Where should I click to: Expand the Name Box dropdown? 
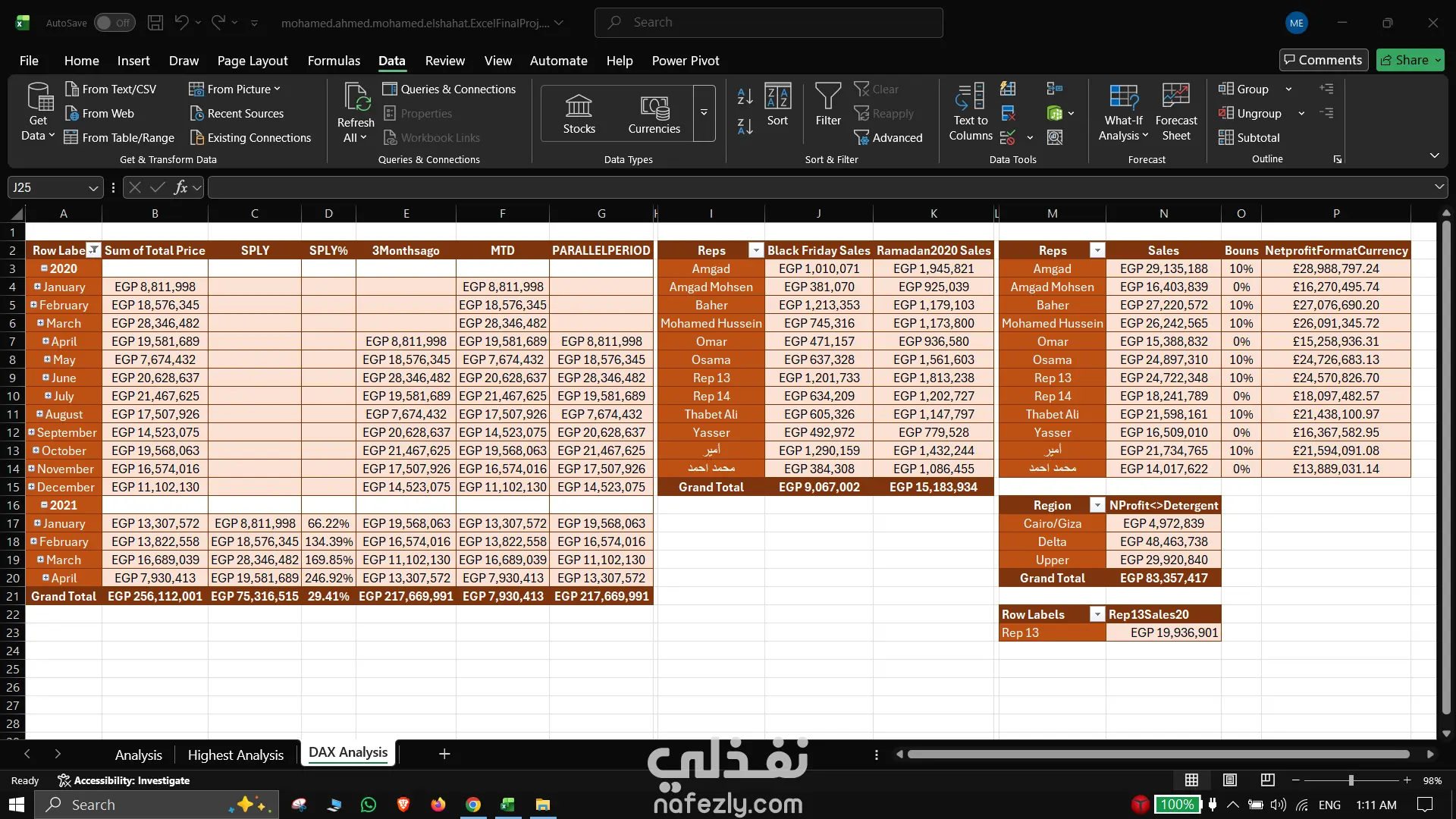pos(93,187)
